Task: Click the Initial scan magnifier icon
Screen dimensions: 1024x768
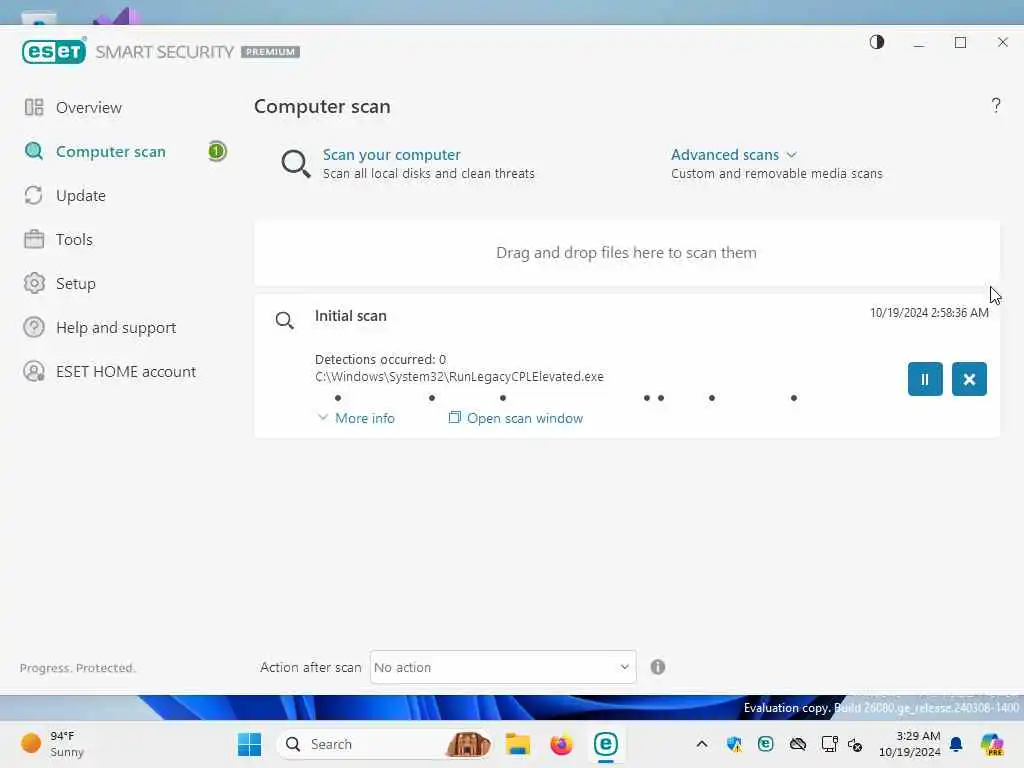Action: 284,320
